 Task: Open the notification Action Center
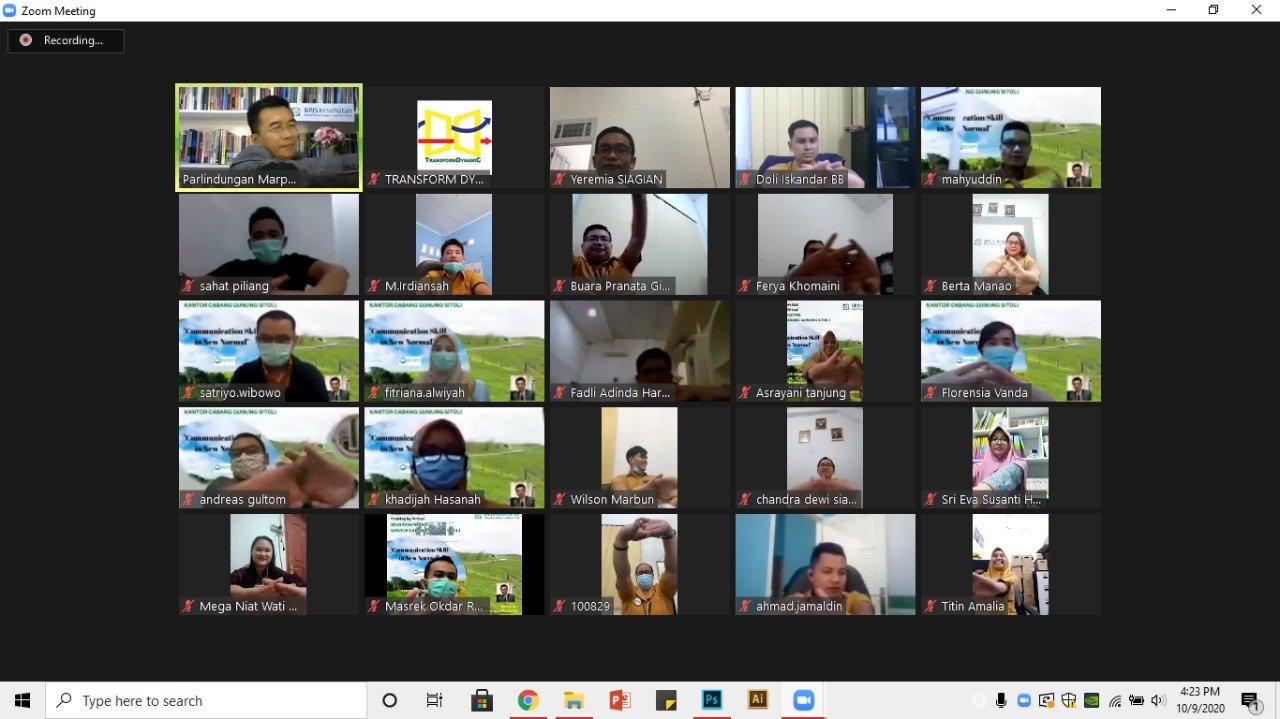point(1250,701)
